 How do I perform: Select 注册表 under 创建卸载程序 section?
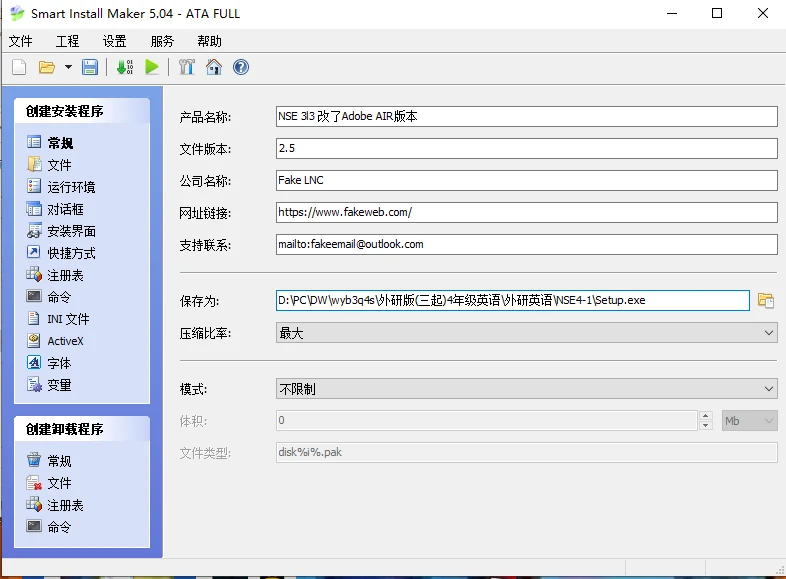click(65, 505)
